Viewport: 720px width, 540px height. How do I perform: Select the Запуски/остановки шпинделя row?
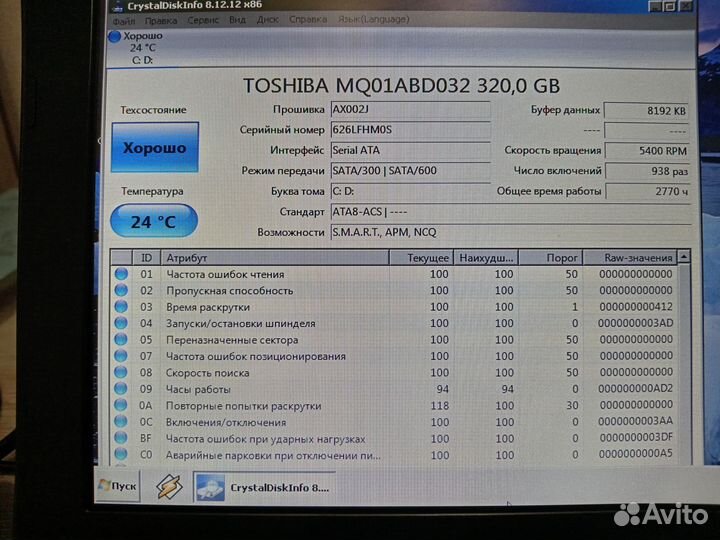coord(394,323)
